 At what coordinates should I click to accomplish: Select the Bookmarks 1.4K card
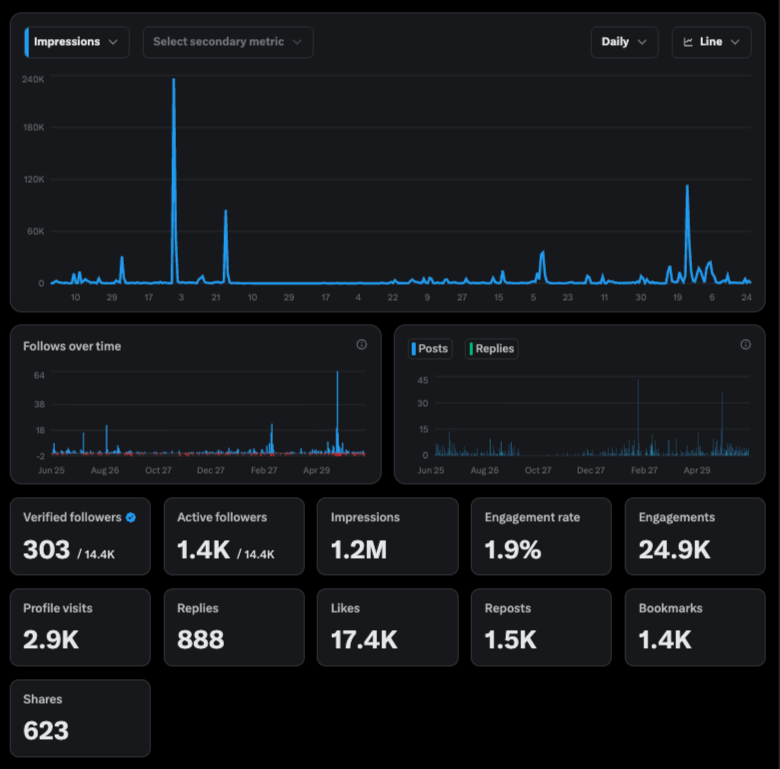tap(695, 627)
